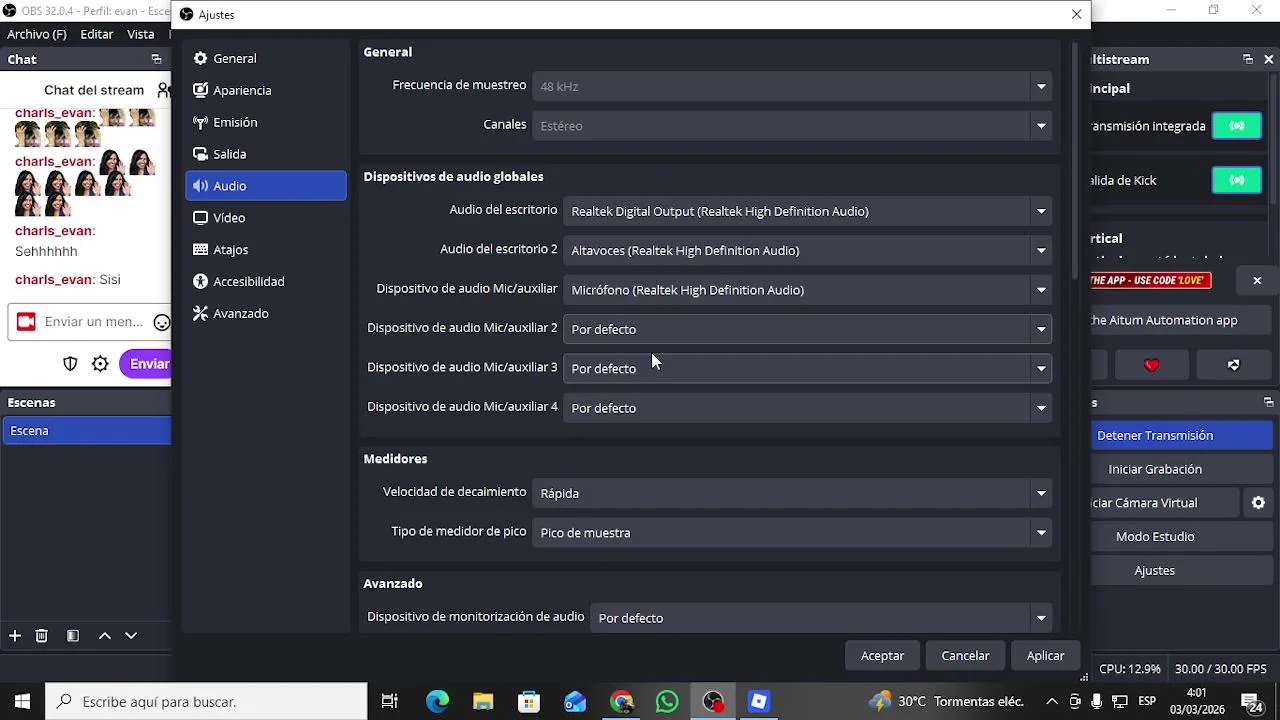The image size is (1280, 720).
Task: Select the Audio settings section
Action: tap(265, 186)
